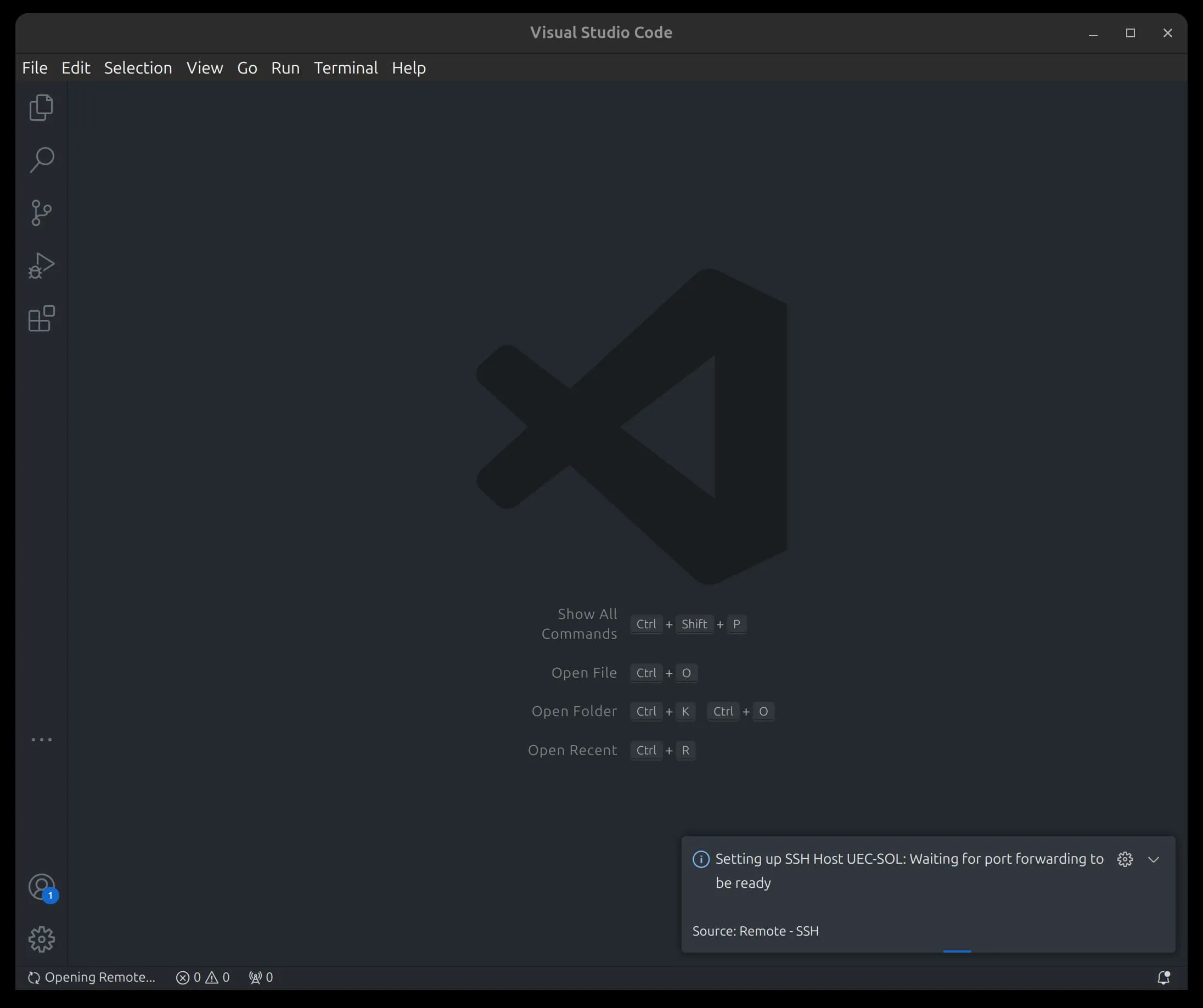
Task: Expand additional views ellipsis in activity bar
Action: [x=41, y=740]
